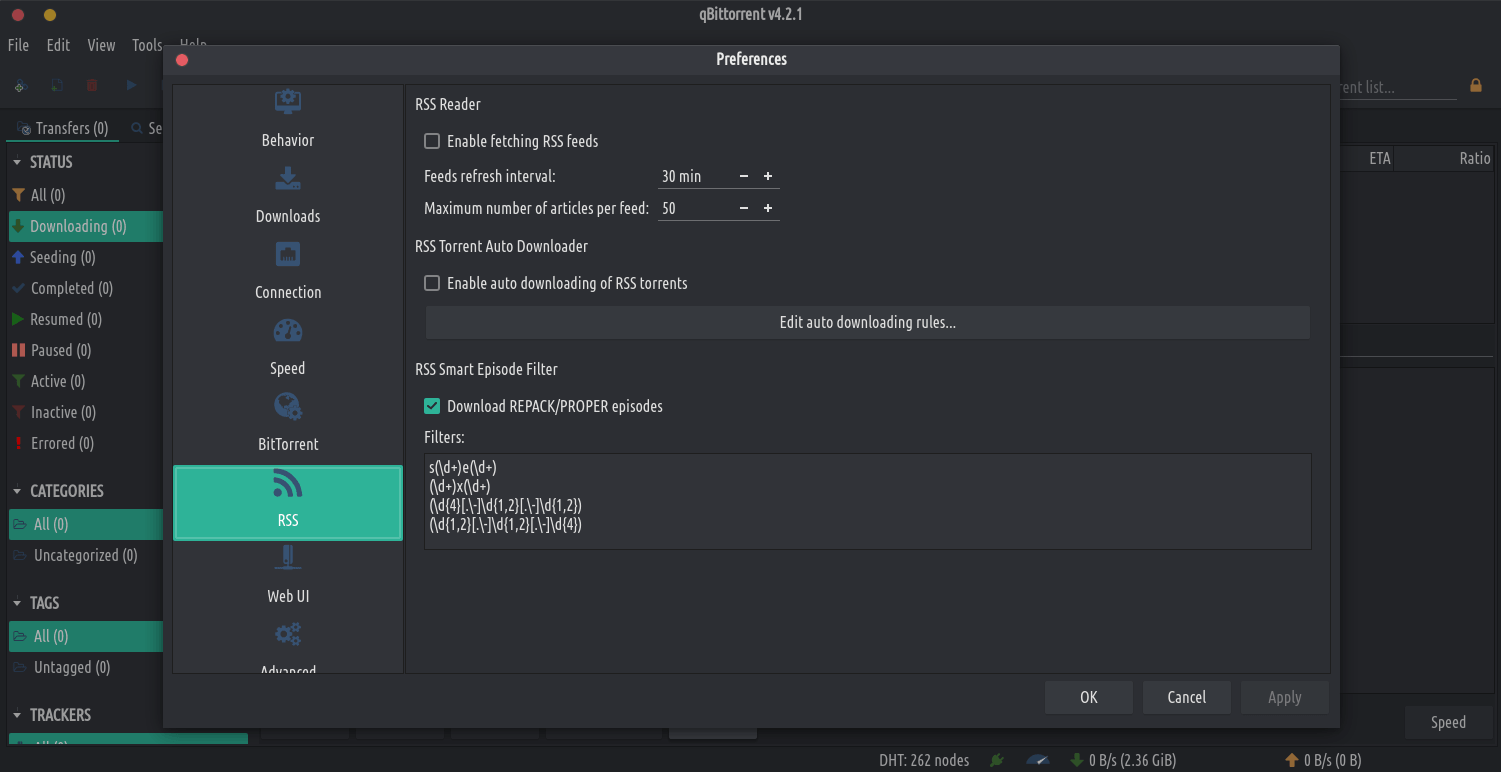This screenshot has width=1501, height=772.
Task: Click the lock icon in main toolbar
Action: pos(1476,86)
